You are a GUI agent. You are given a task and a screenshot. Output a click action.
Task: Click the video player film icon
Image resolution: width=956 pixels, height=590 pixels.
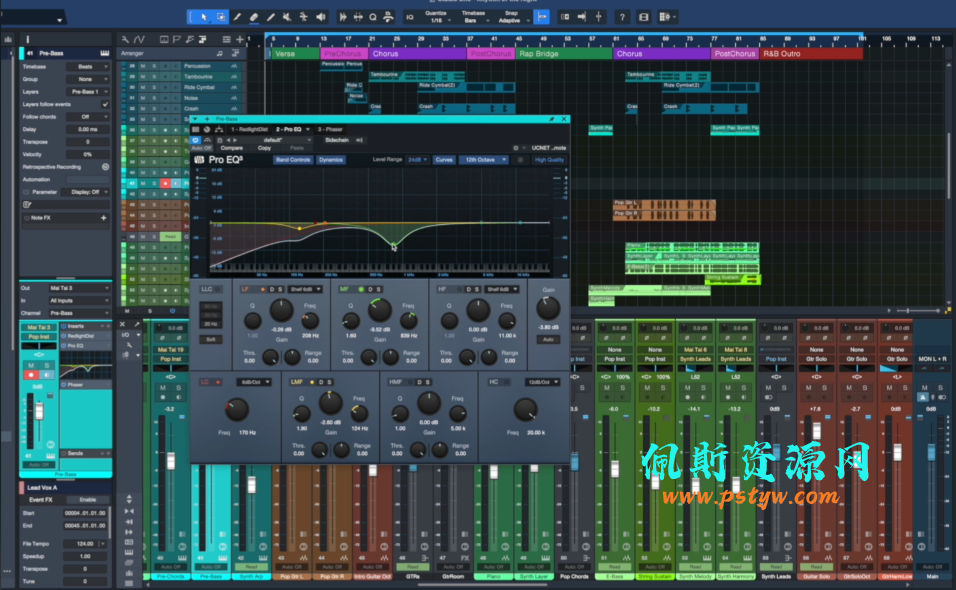tap(643, 17)
